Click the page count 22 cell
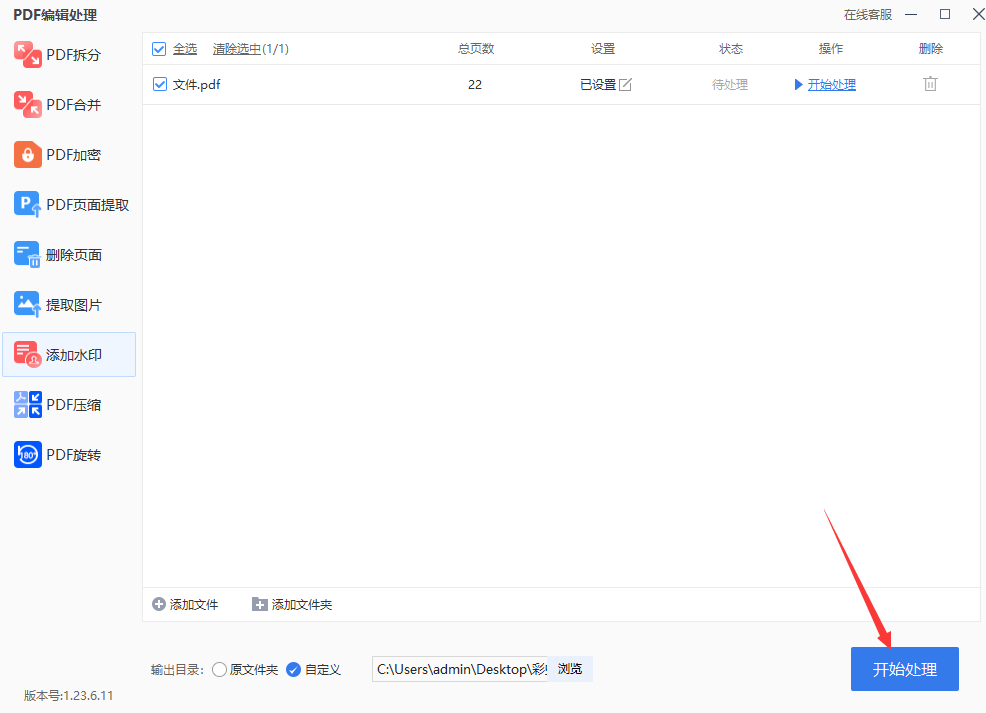Image resolution: width=986 pixels, height=713 pixels. 475,84
